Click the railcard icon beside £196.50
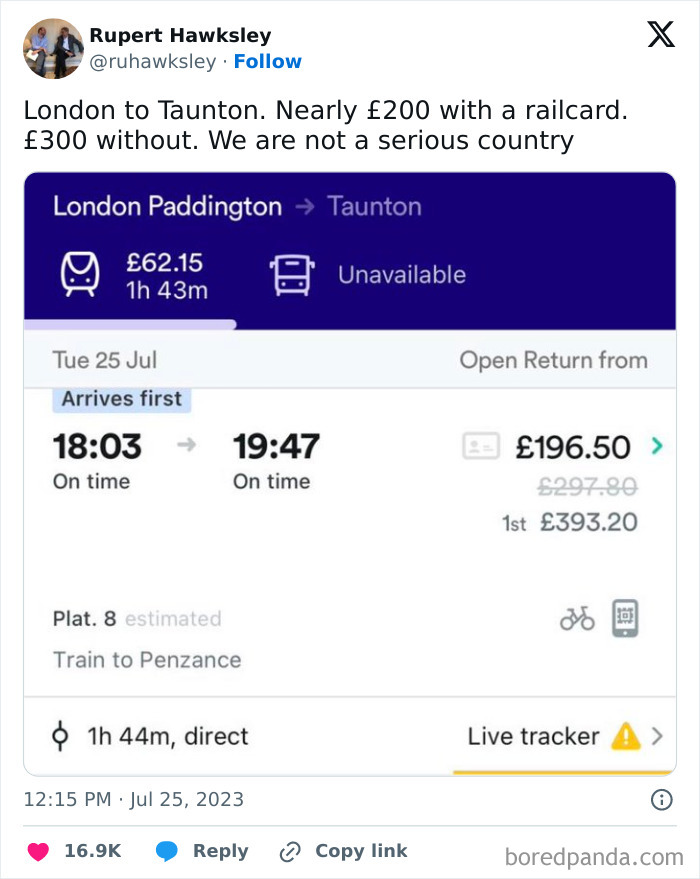 [x=480, y=446]
